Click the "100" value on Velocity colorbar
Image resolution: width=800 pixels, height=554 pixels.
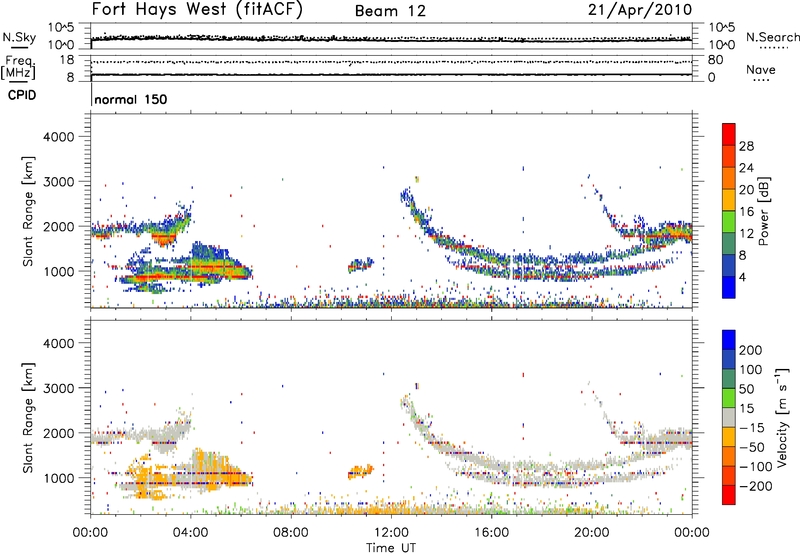coord(751,369)
